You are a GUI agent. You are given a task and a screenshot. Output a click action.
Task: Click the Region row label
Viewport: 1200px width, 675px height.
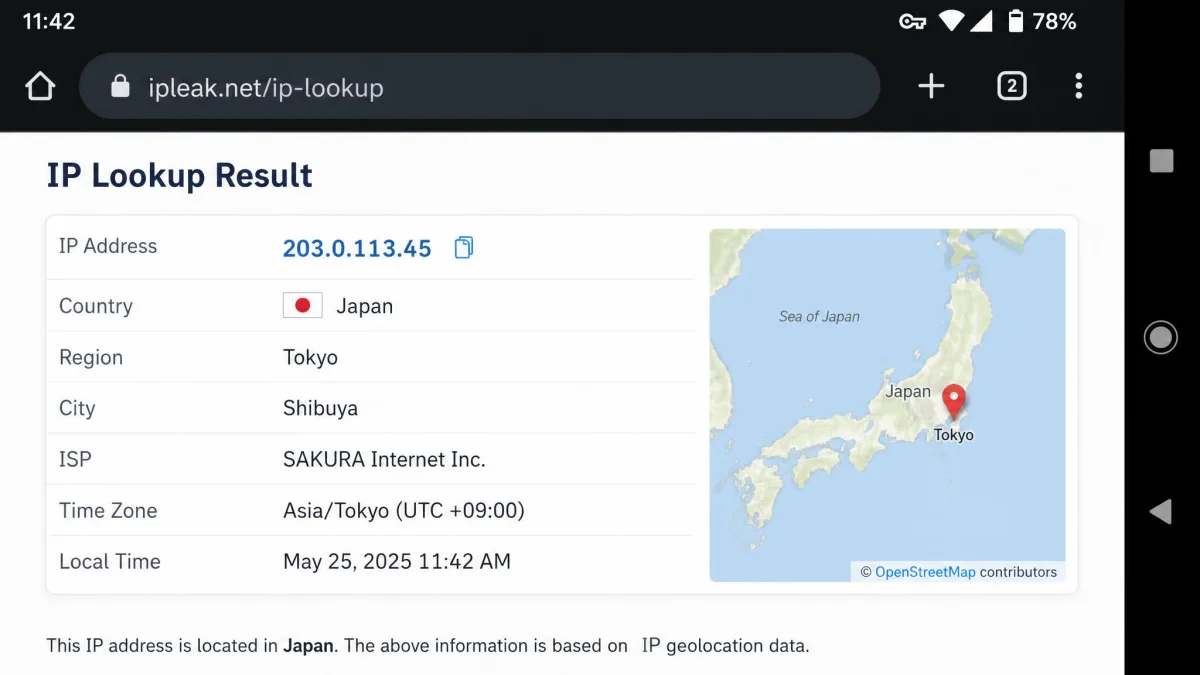(x=91, y=357)
